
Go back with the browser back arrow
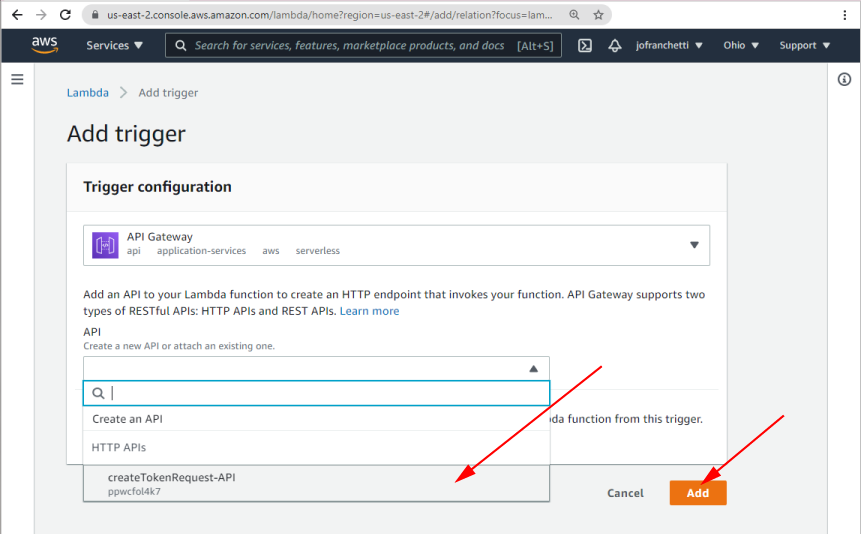tap(17, 15)
